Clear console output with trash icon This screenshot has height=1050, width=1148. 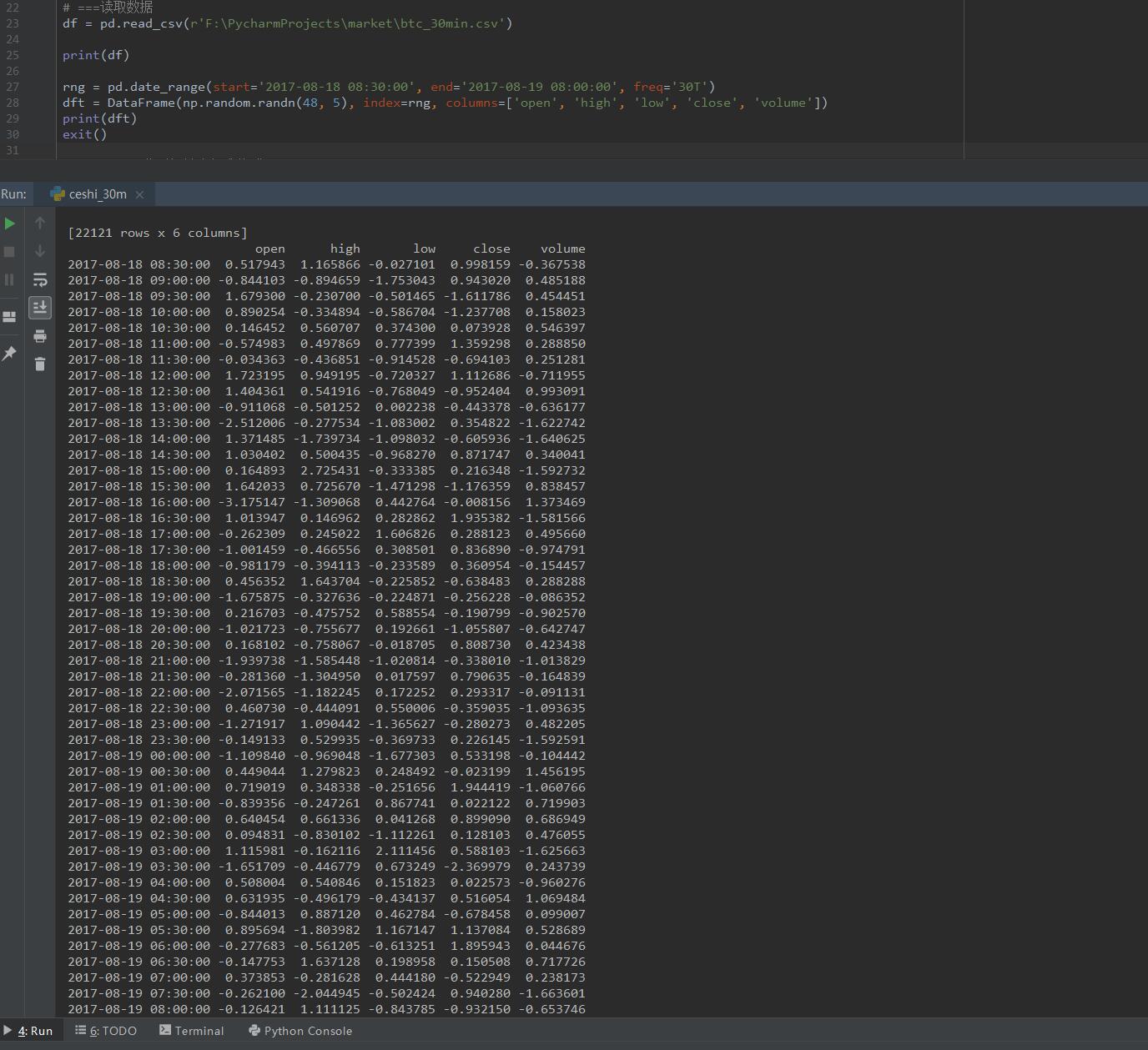[40, 364]
